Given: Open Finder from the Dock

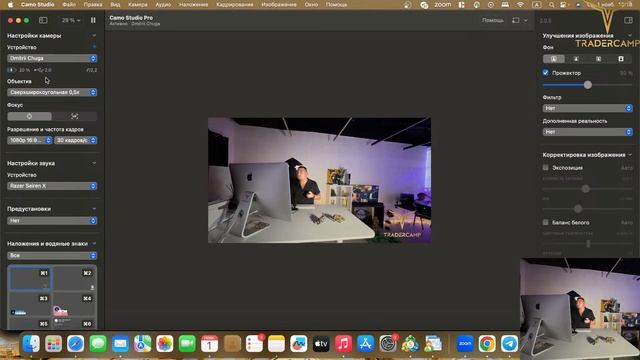Looking at the screenshot, I should point(31,344).
